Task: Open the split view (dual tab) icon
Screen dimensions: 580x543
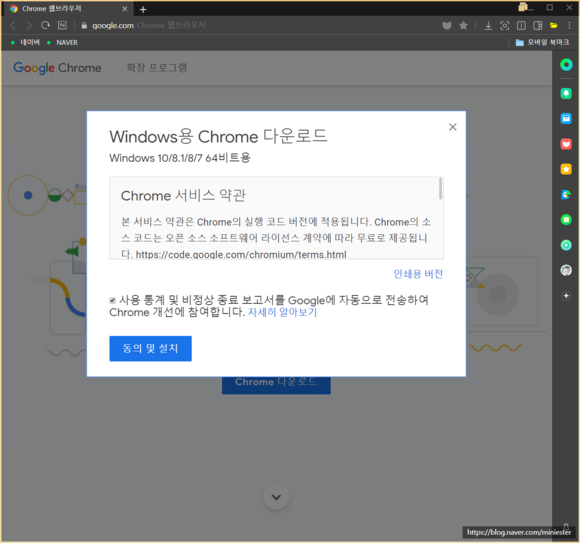Action: tap(521, 26)
